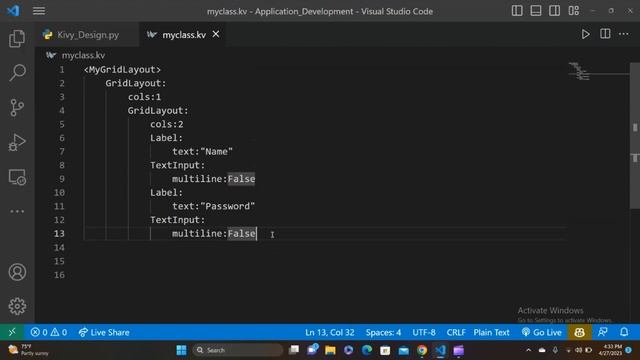
Task: Start Live Share session
Action: 104,332
